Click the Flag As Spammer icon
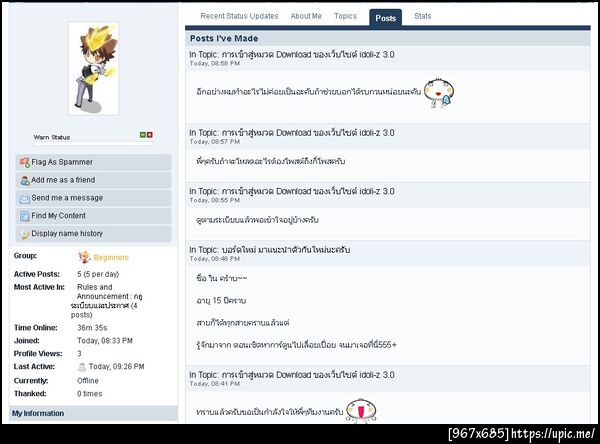 (x=24, y=162)
